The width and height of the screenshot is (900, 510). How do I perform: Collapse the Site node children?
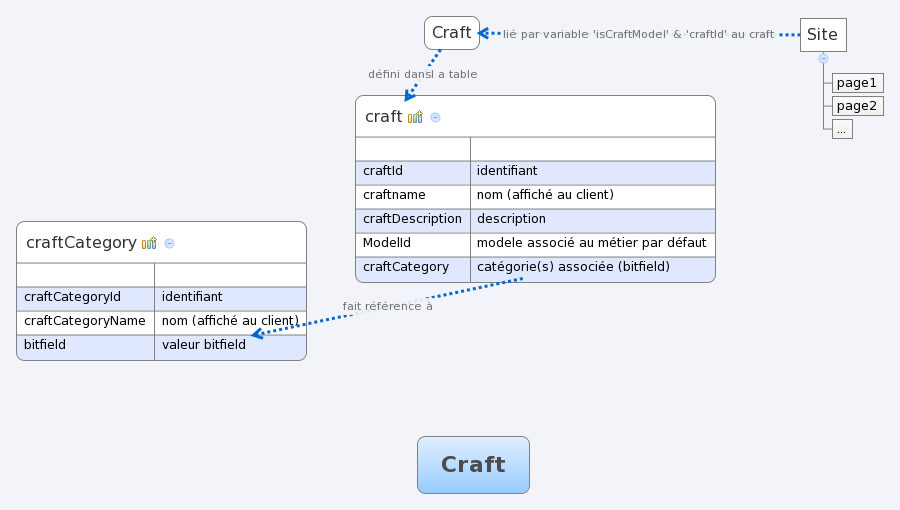click(823, 58)
